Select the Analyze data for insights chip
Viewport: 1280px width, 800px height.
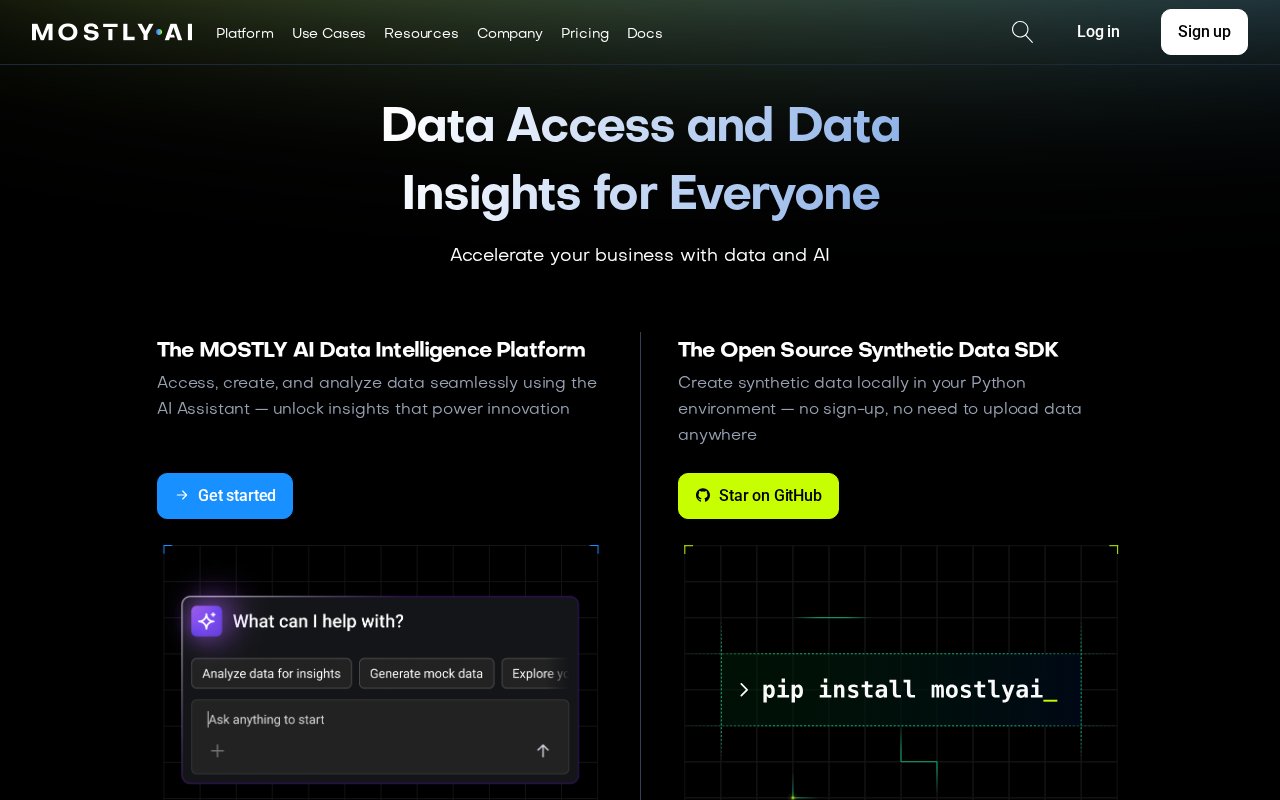pyautogui.click(x=271, y=674)
